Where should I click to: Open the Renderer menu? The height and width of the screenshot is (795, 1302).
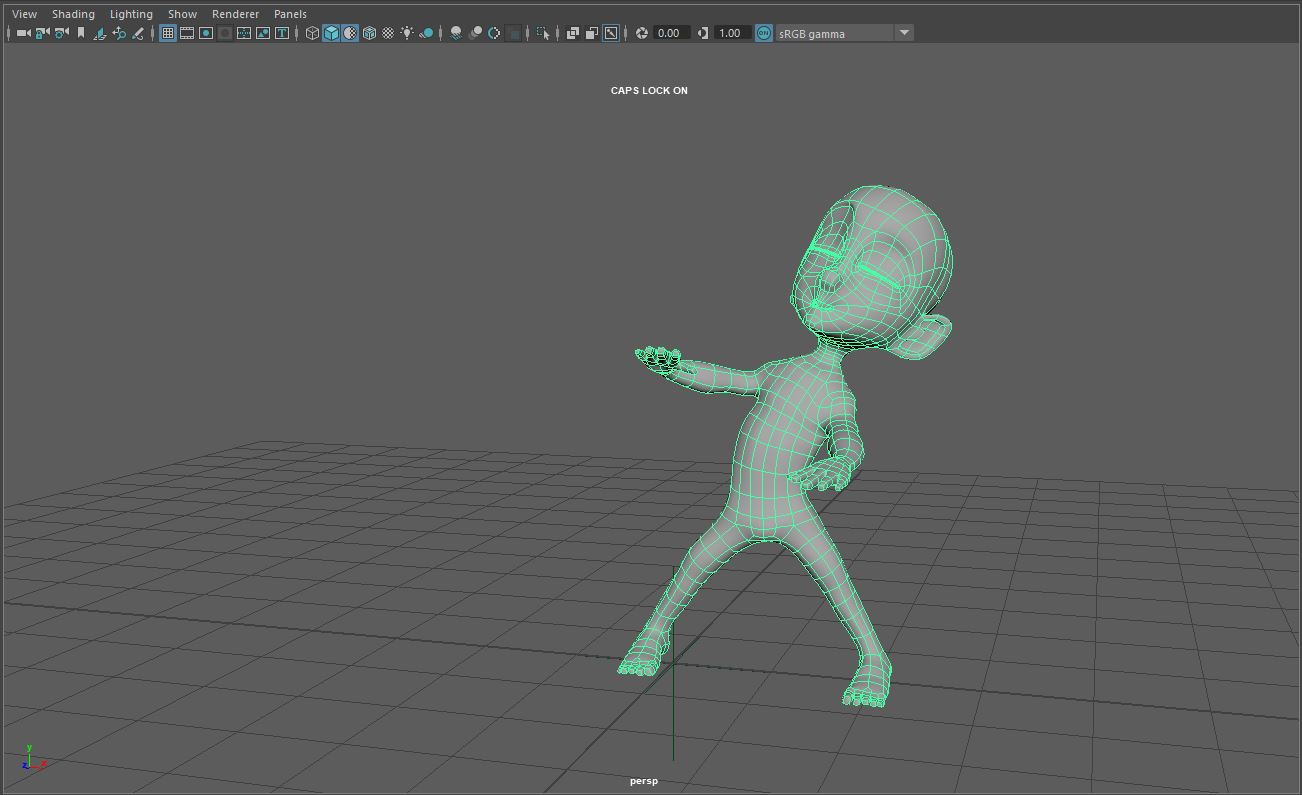point(235,14)
